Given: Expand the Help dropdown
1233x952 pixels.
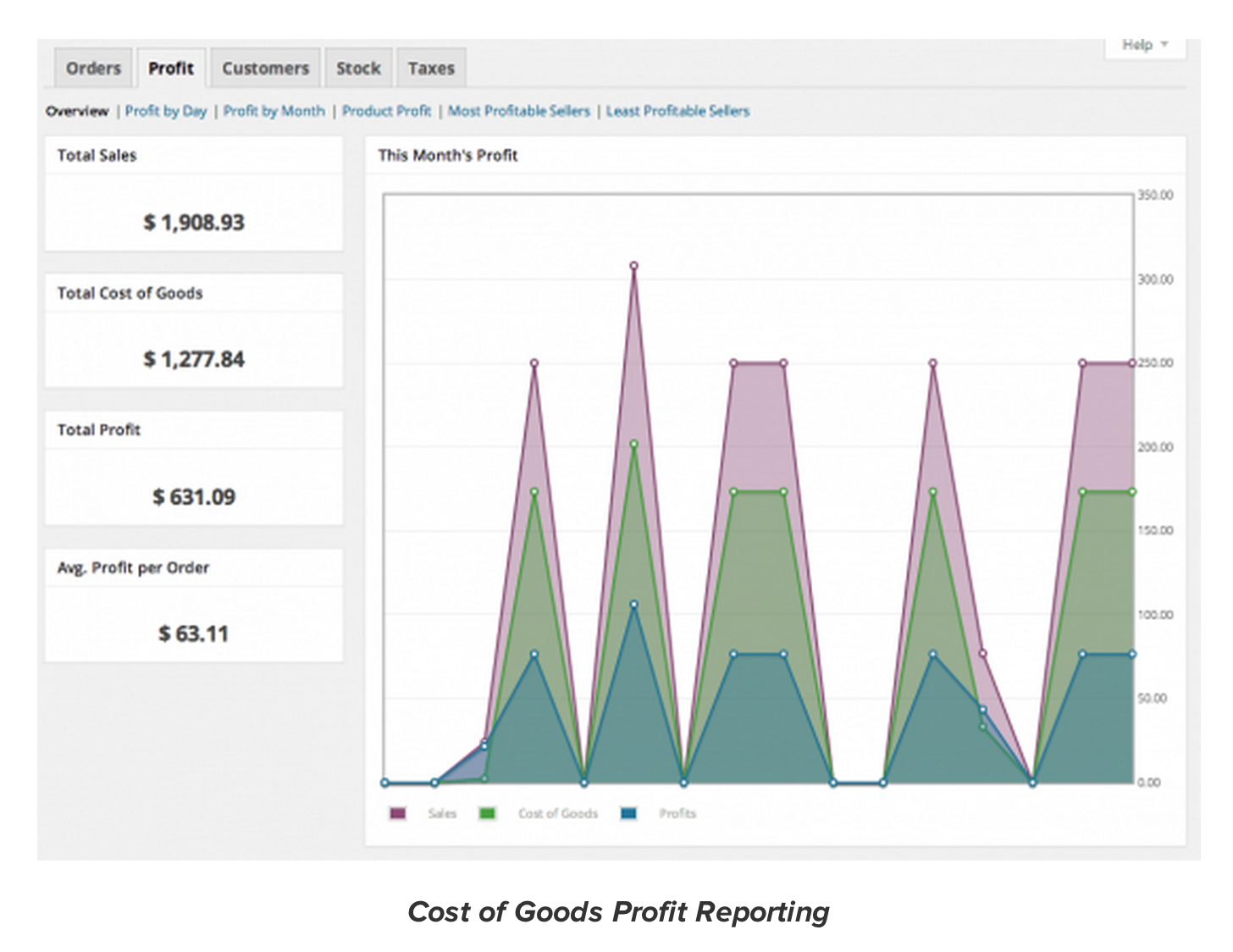Looking at the screenshot, I should pos(1145,45).
